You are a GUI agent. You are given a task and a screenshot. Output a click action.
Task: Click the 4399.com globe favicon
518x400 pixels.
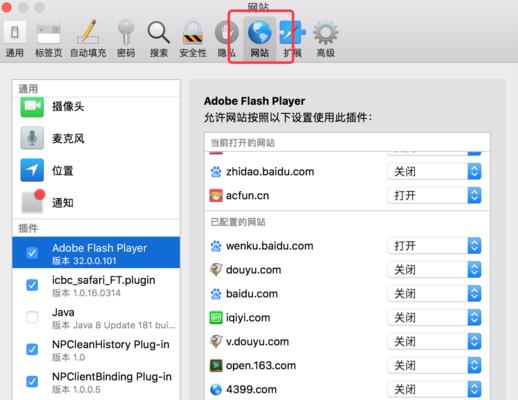[x=216, y=389]
